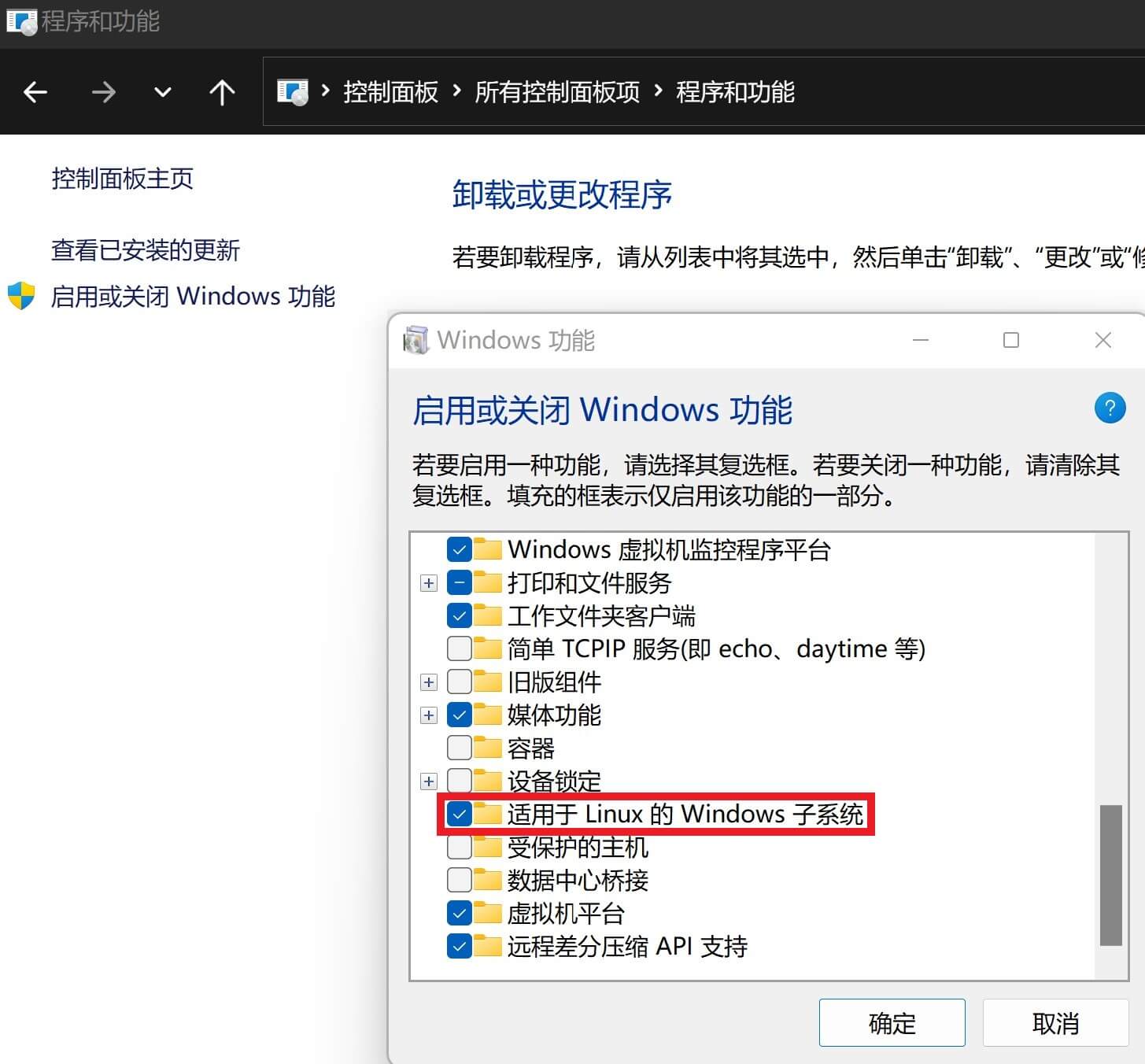1145x1064 pixels.
Task: Click the up-one-level arrow
Action: pyautogui.click(x=222, y=92)
